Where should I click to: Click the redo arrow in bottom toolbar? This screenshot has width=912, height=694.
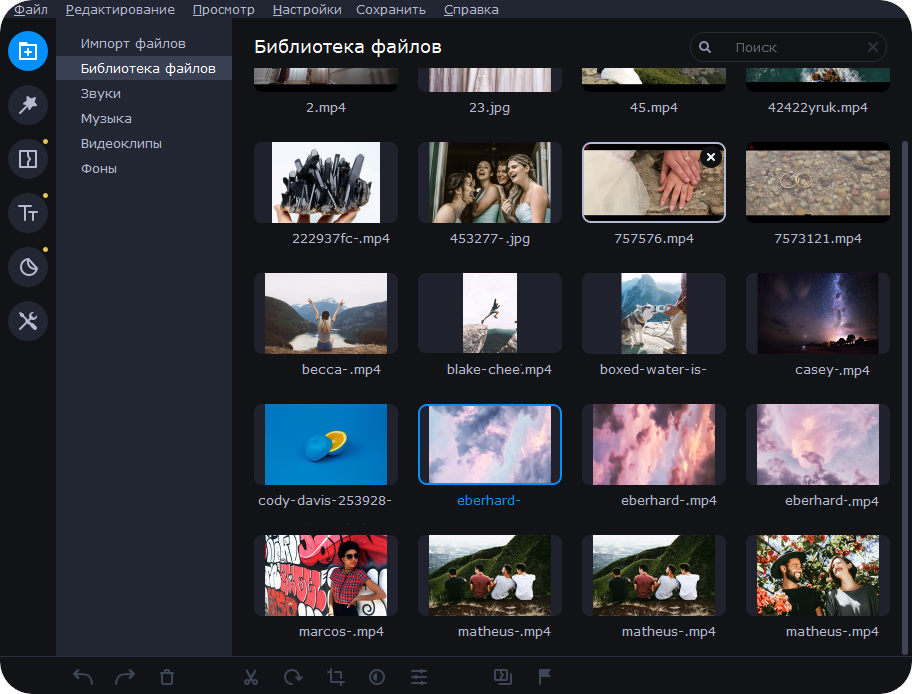coord(124,677)
